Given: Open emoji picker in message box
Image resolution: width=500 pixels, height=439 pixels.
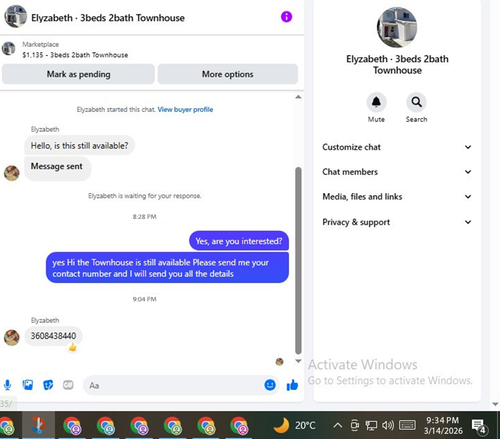Looking at the screenshot, I should pyautogui.click(x=270, y=385).
